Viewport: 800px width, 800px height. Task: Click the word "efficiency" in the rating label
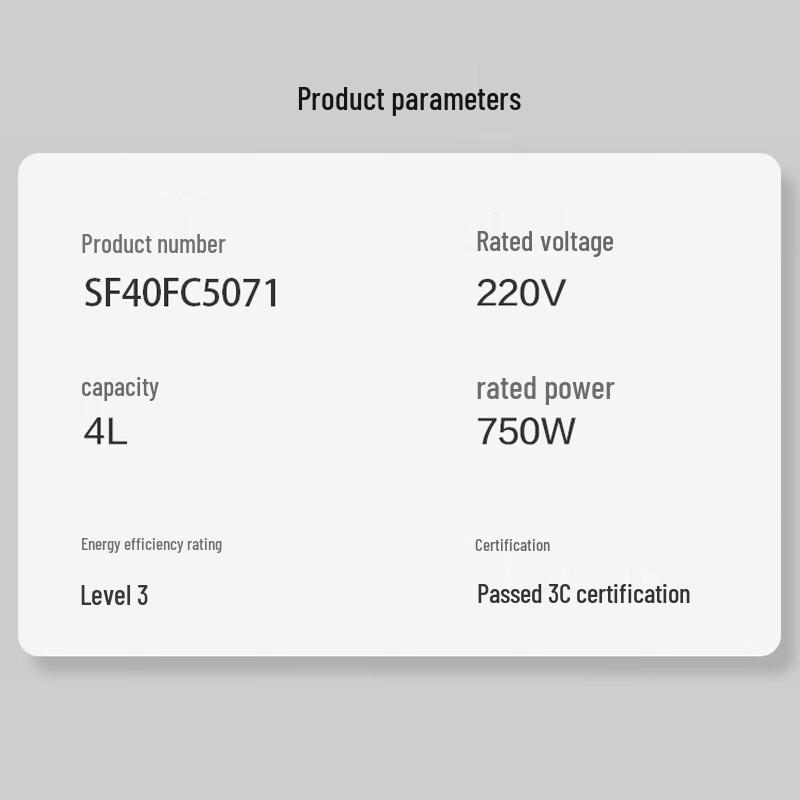(x=157, y=544)
